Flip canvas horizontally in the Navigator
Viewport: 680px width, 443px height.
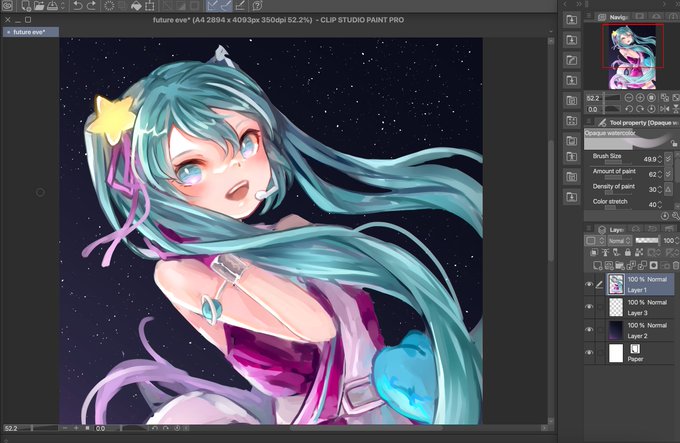tap(665, 109)
